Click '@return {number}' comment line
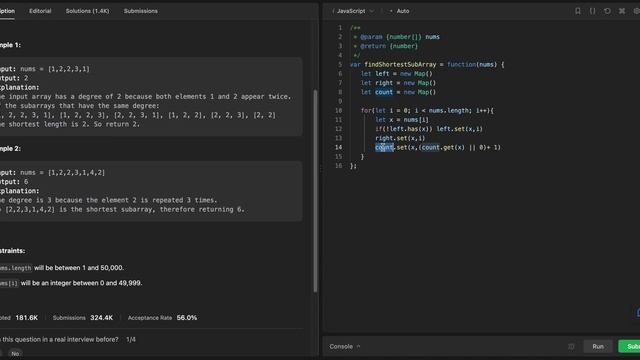Screen dimensions: 640x360 [386, 46]
